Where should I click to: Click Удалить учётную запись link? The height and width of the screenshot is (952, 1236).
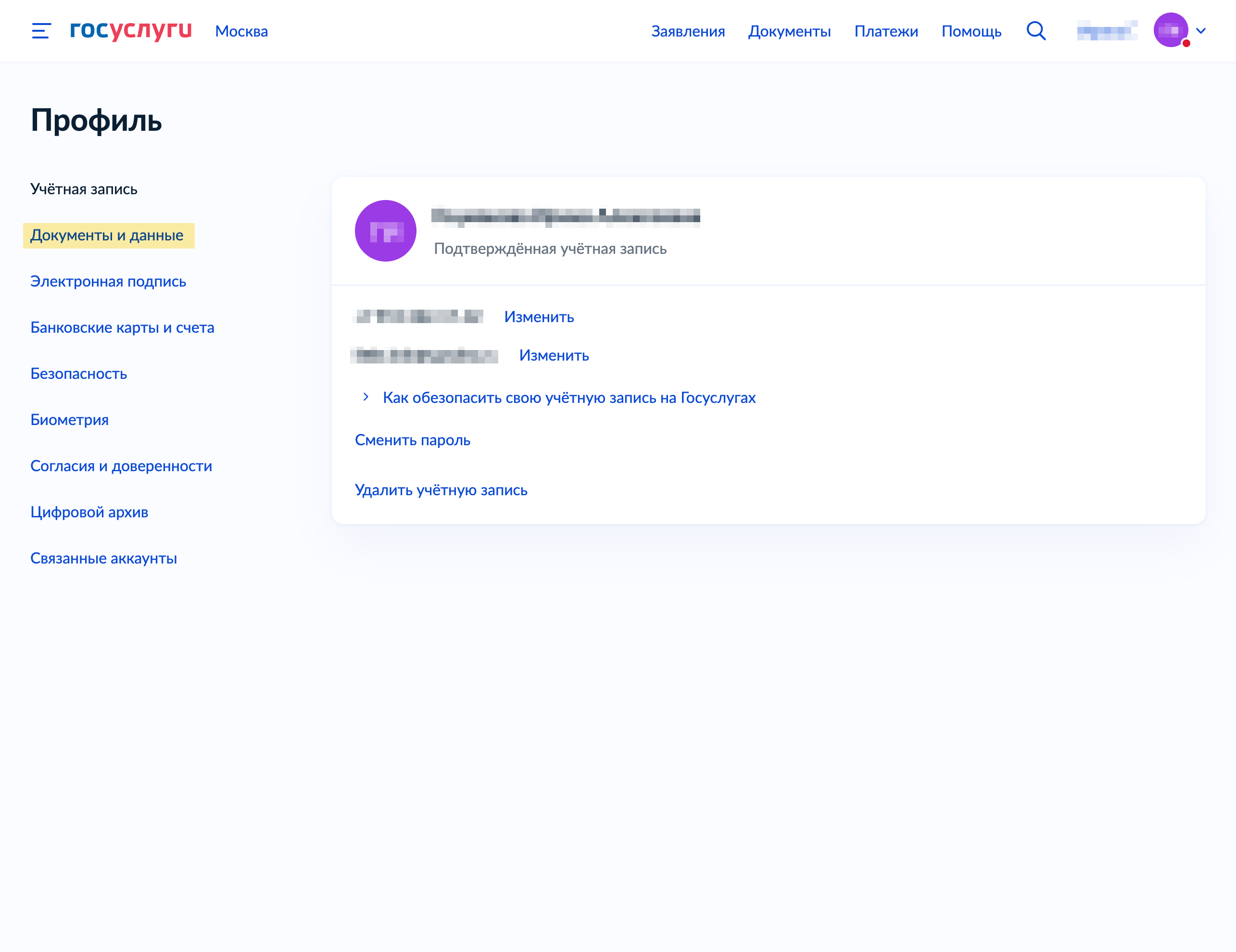441,490
